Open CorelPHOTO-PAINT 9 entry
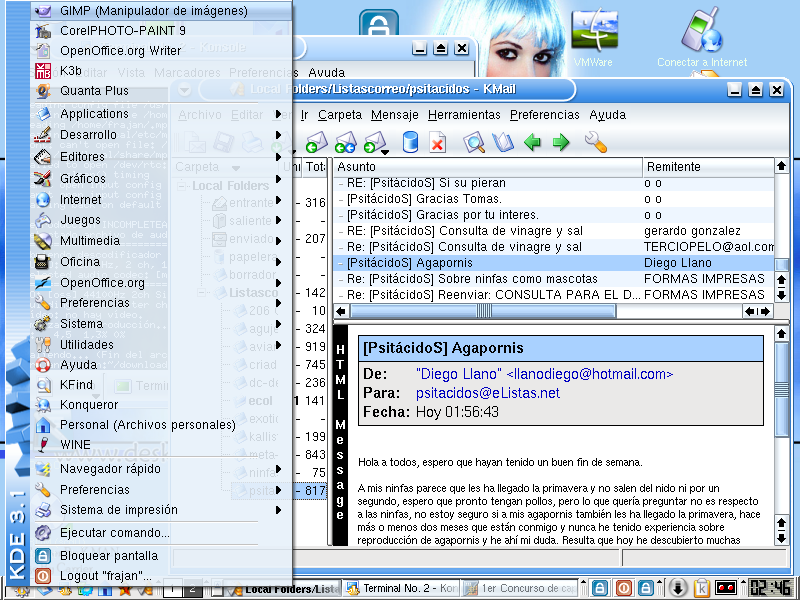This screenshot has width=800, height=600. click(161, 31)
